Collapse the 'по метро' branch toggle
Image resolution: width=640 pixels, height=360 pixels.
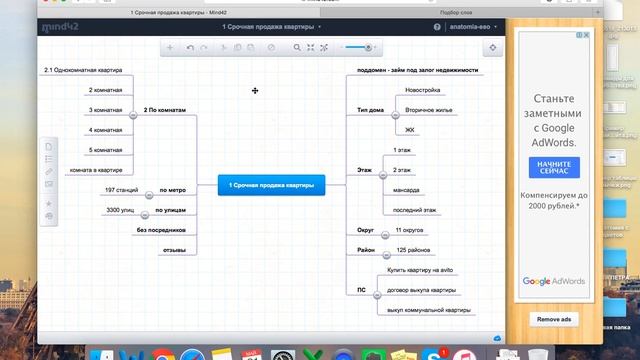149,196
